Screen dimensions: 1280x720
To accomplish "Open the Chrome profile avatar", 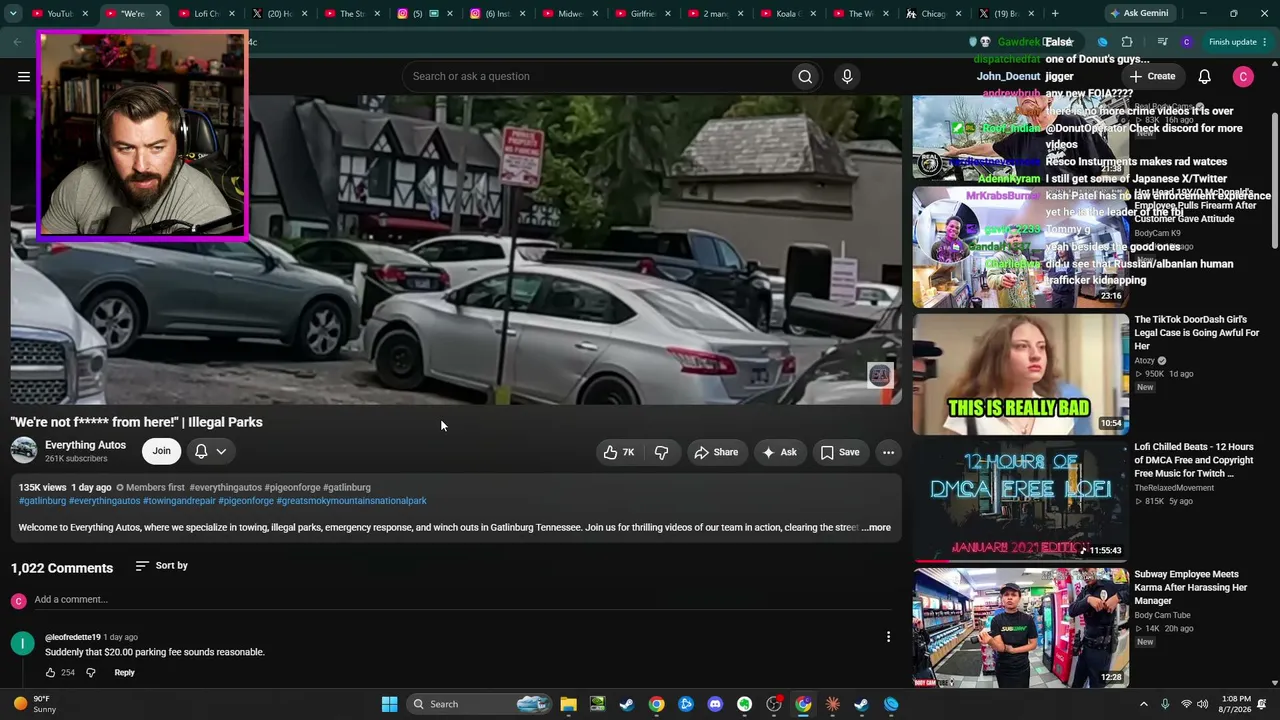I will click(1186, 42).
